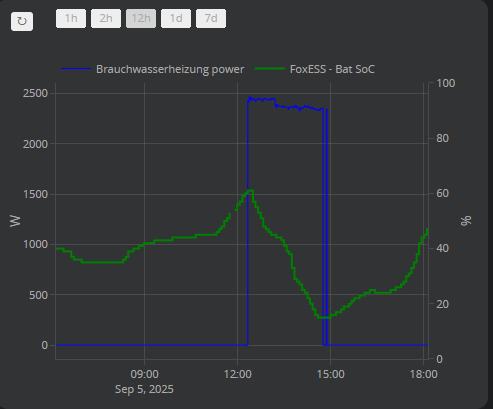Screen dimensions: 493x409
Task: Select the 2h time range
Action: [106, 18]
